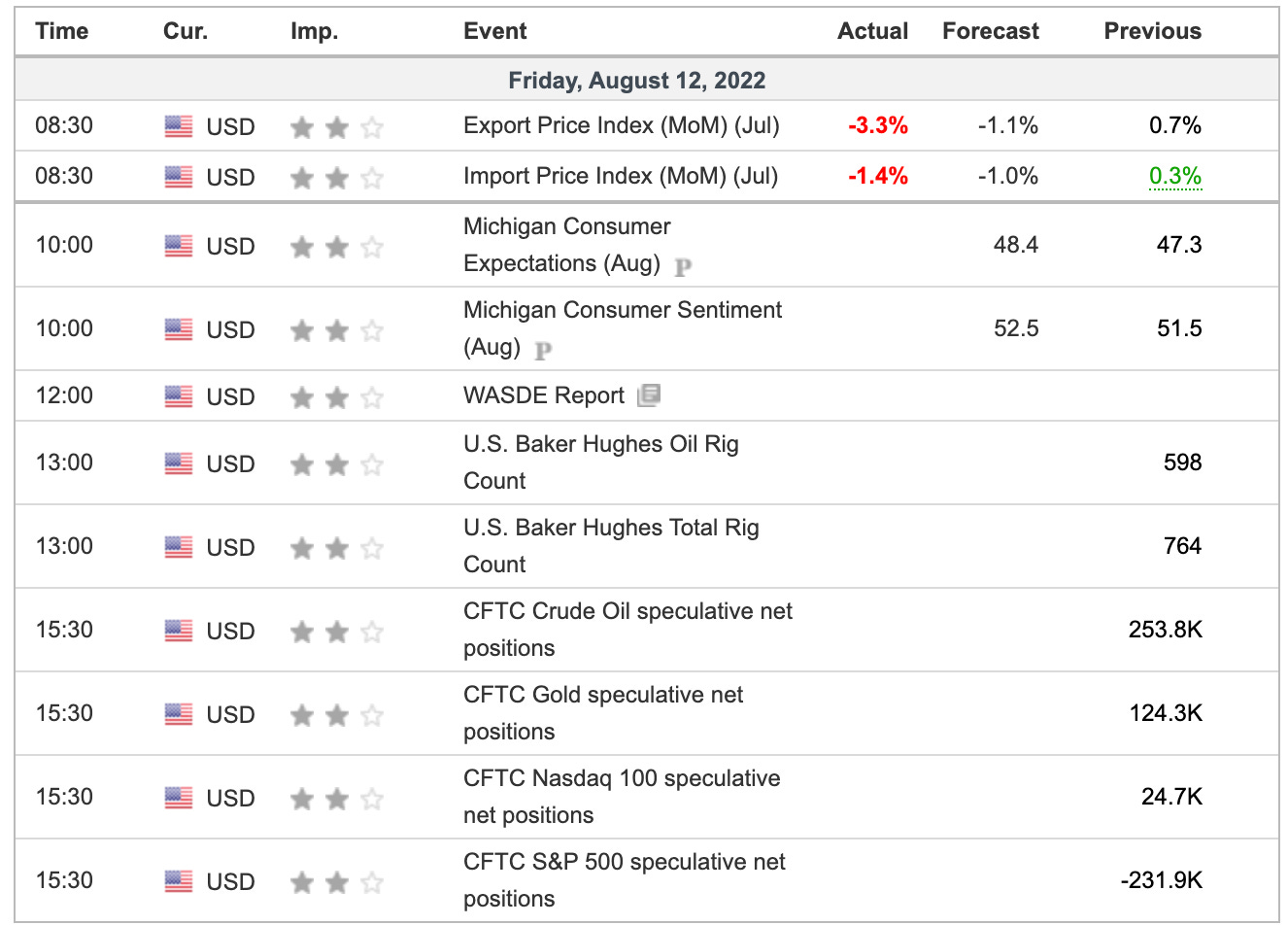The width and height of the screenshot is (1288, 925).
Task: Open the WASDE Report event link
Action: pyautogui.click(x=543, y=395)
